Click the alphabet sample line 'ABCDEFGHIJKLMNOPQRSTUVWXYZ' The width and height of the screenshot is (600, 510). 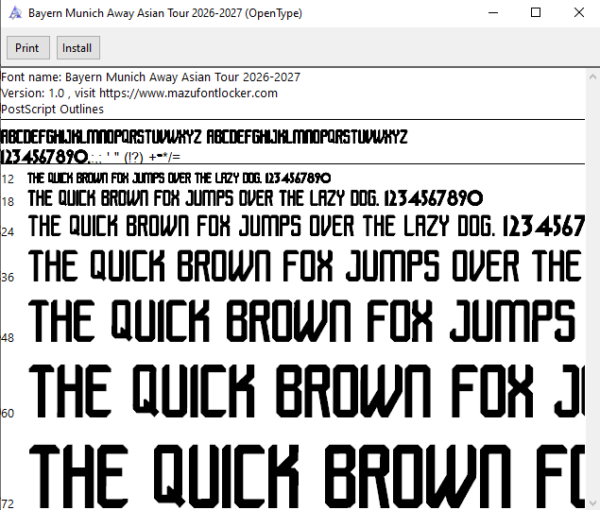(204, 137)
